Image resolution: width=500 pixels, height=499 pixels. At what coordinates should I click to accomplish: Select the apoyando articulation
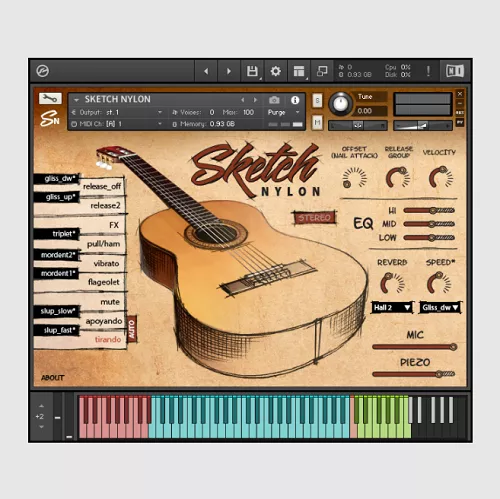(104, 321)
